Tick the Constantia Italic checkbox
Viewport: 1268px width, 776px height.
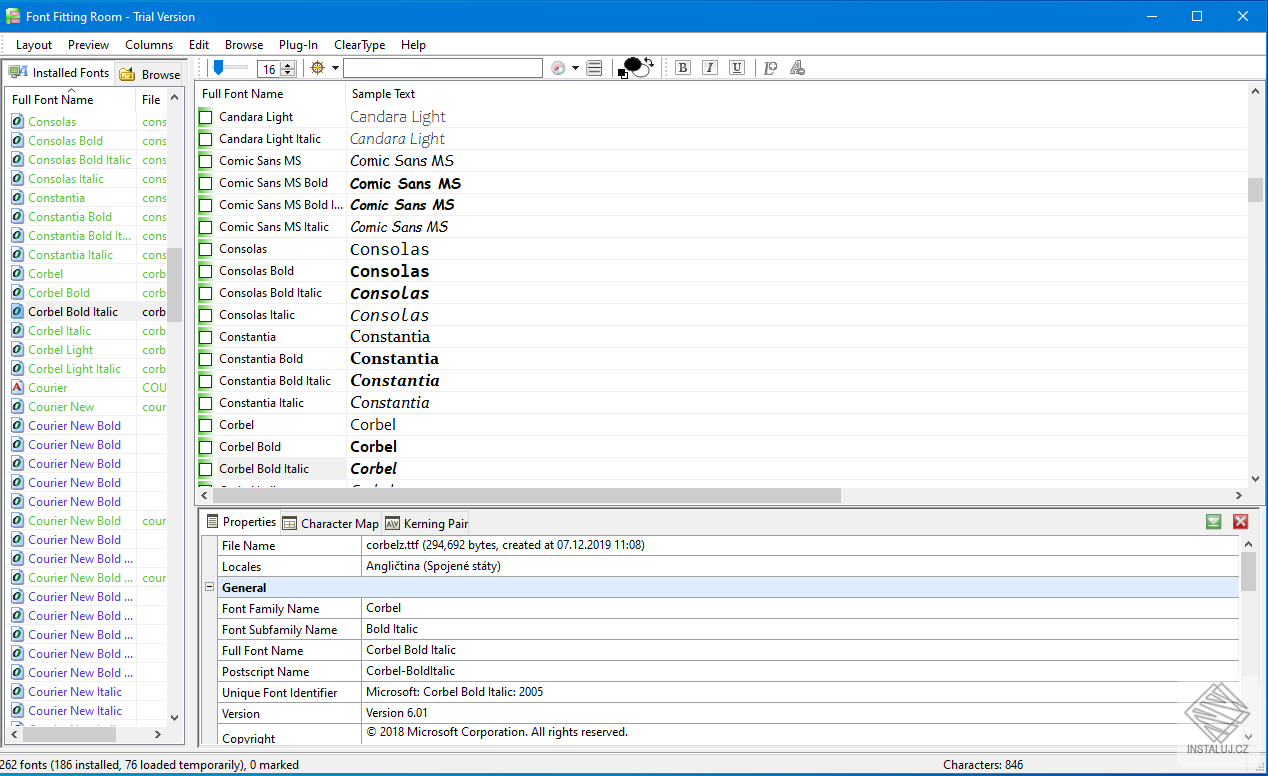point(206,403)
